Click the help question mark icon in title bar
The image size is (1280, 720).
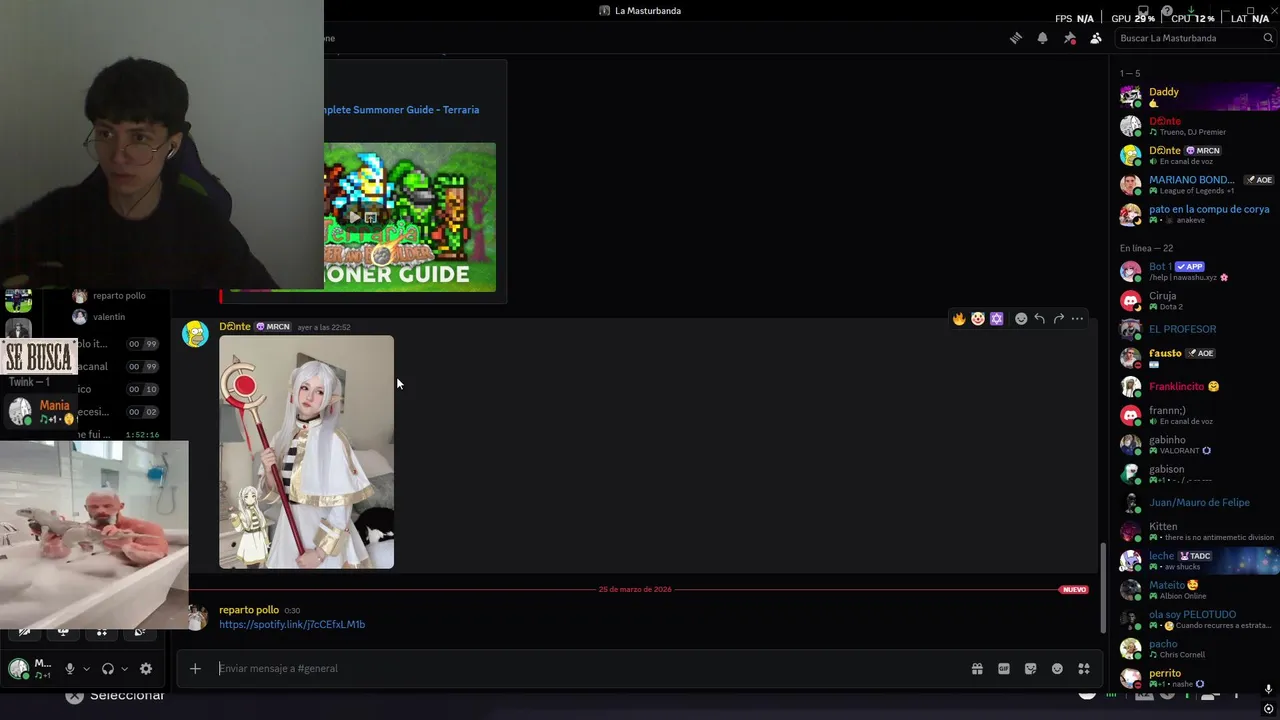coord(1167,11)
